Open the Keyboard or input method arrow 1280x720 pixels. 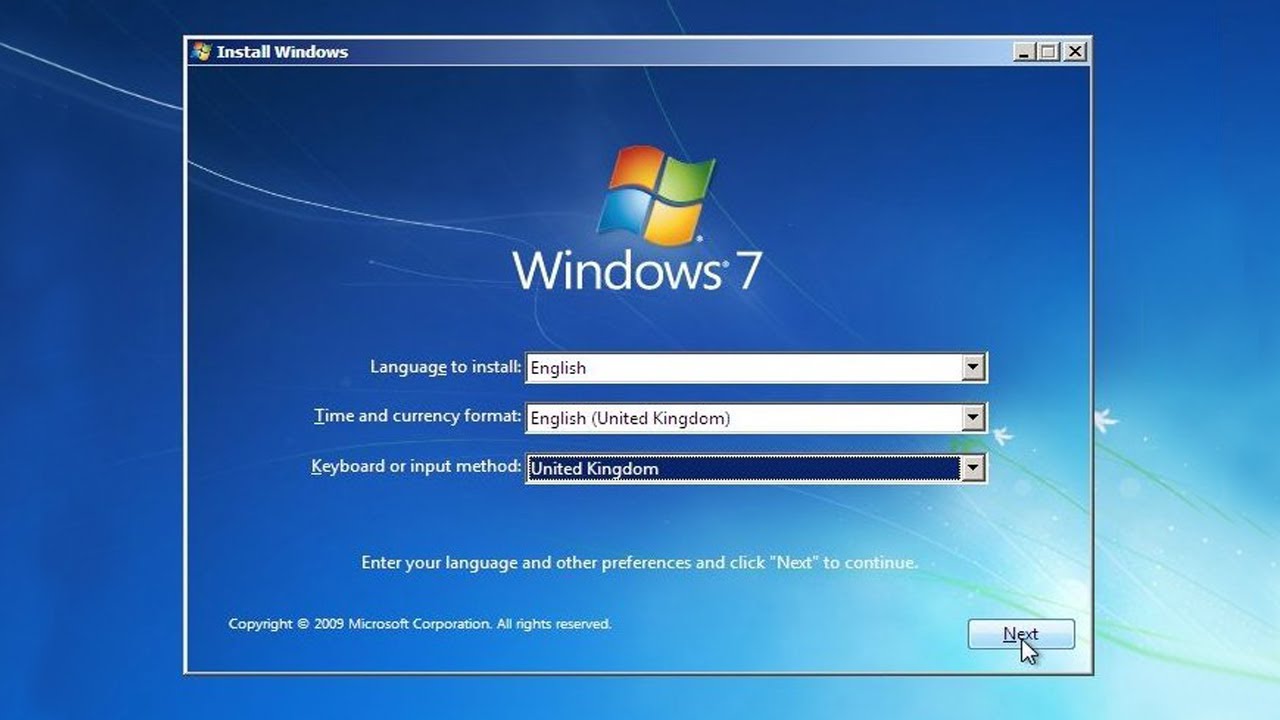click(973, 468)
